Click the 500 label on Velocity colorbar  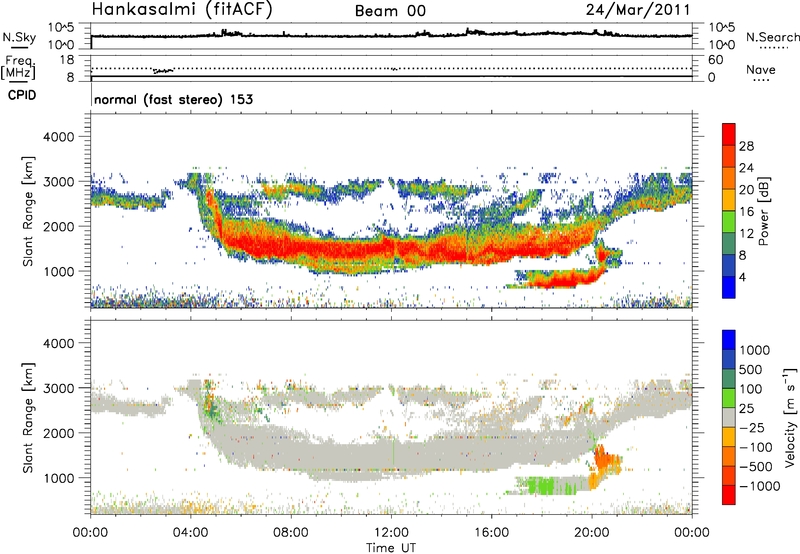(751, 370)
